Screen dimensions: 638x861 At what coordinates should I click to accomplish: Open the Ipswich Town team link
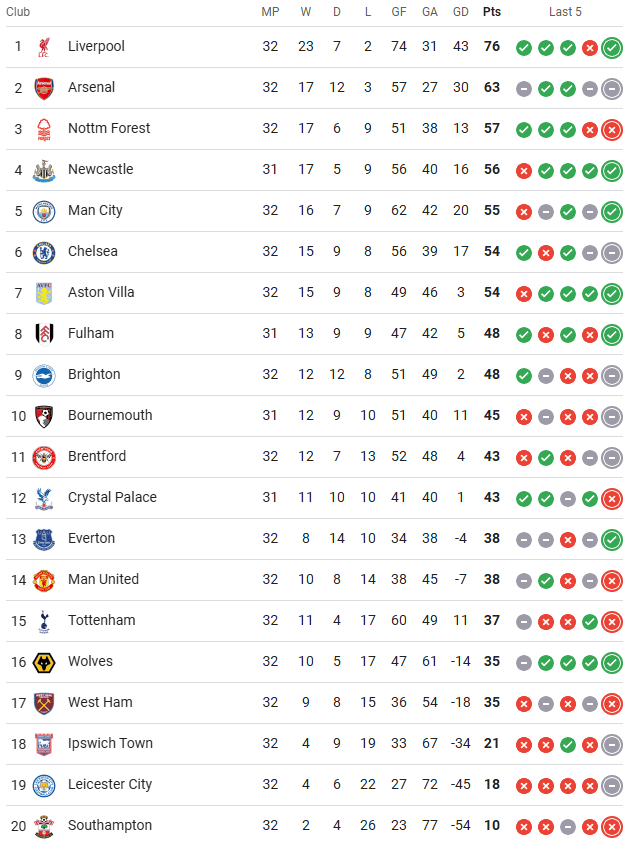click(x=110, y=743)
